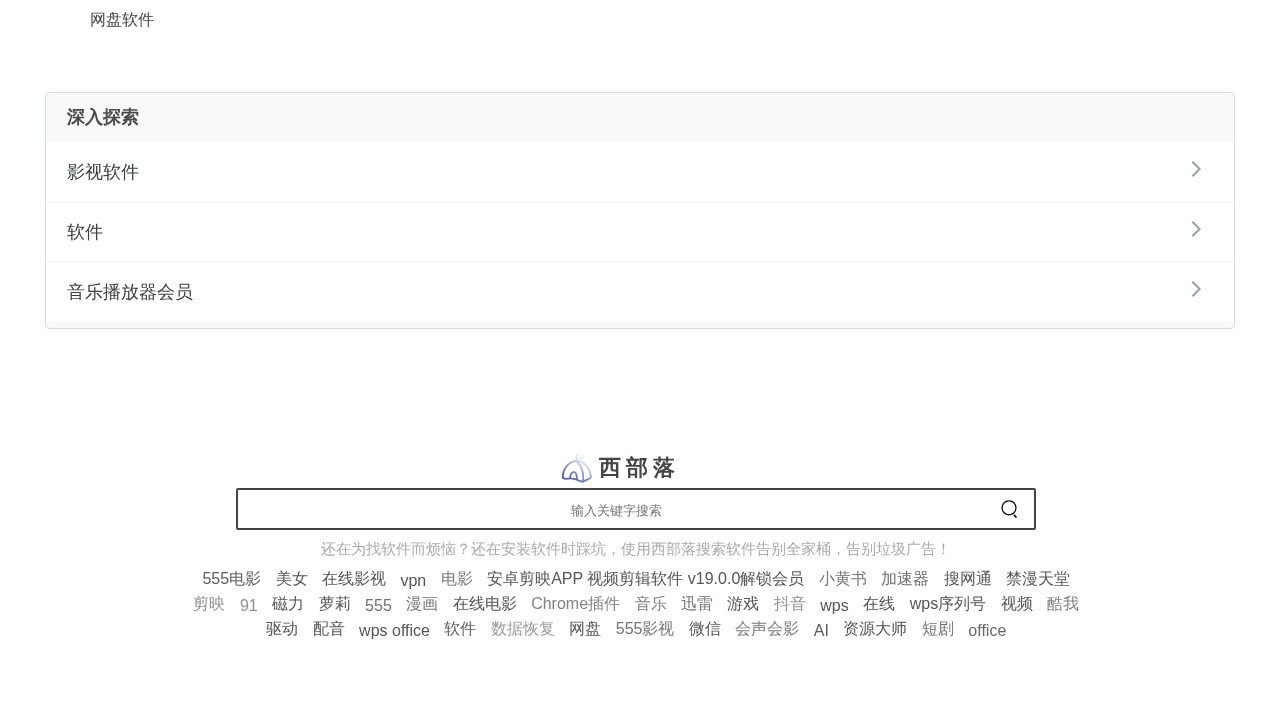Open the 会声会影 tag link

(766, 629)
